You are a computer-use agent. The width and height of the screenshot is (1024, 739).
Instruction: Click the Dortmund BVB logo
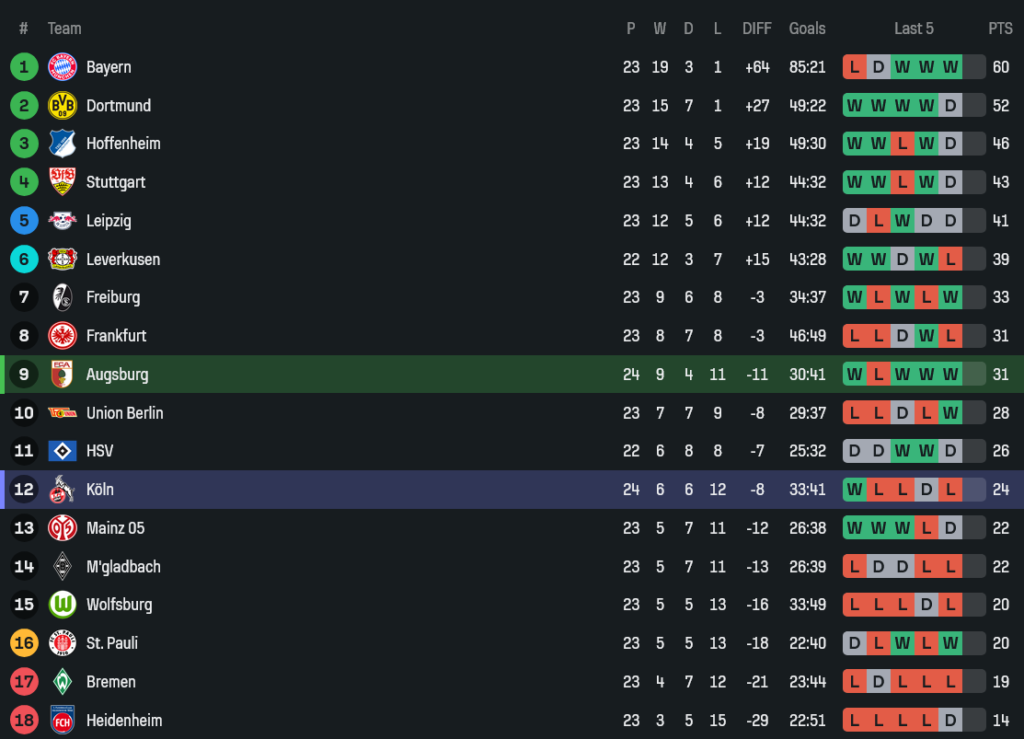click(62, 105)
